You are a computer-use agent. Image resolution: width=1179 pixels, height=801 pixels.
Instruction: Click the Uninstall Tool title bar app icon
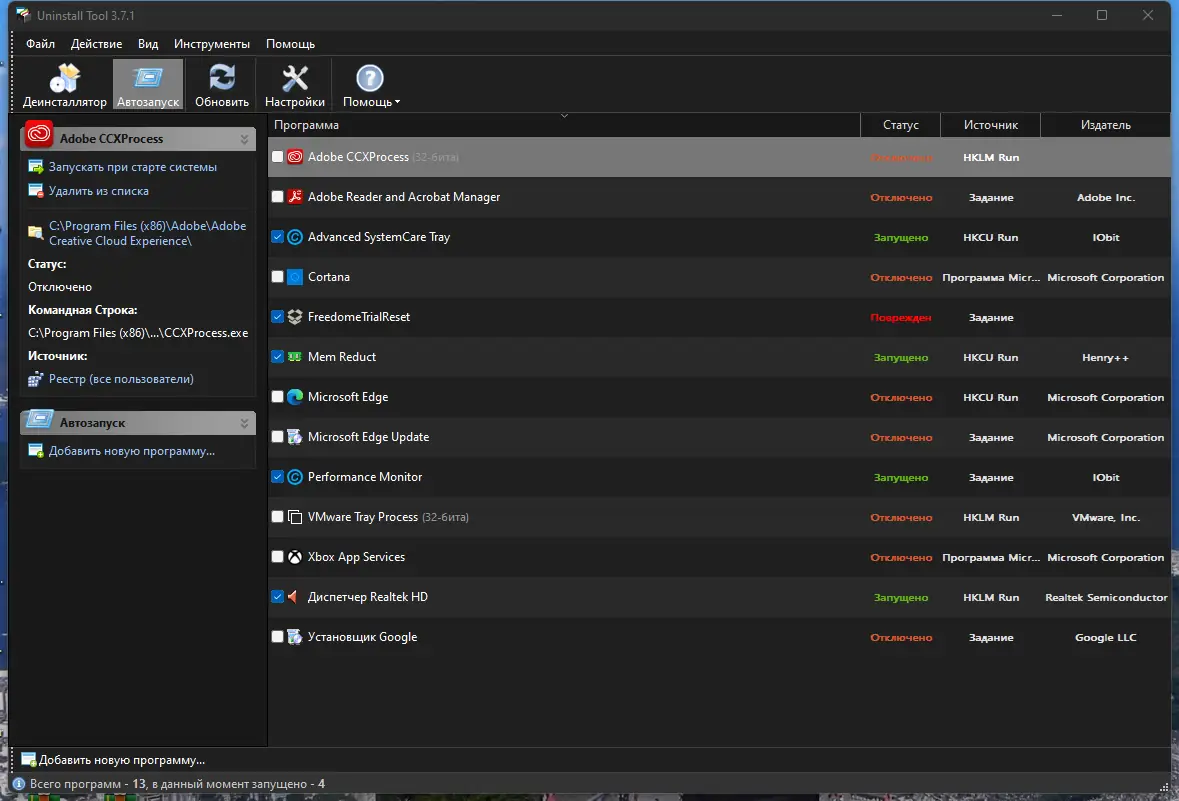coord(23,15)
